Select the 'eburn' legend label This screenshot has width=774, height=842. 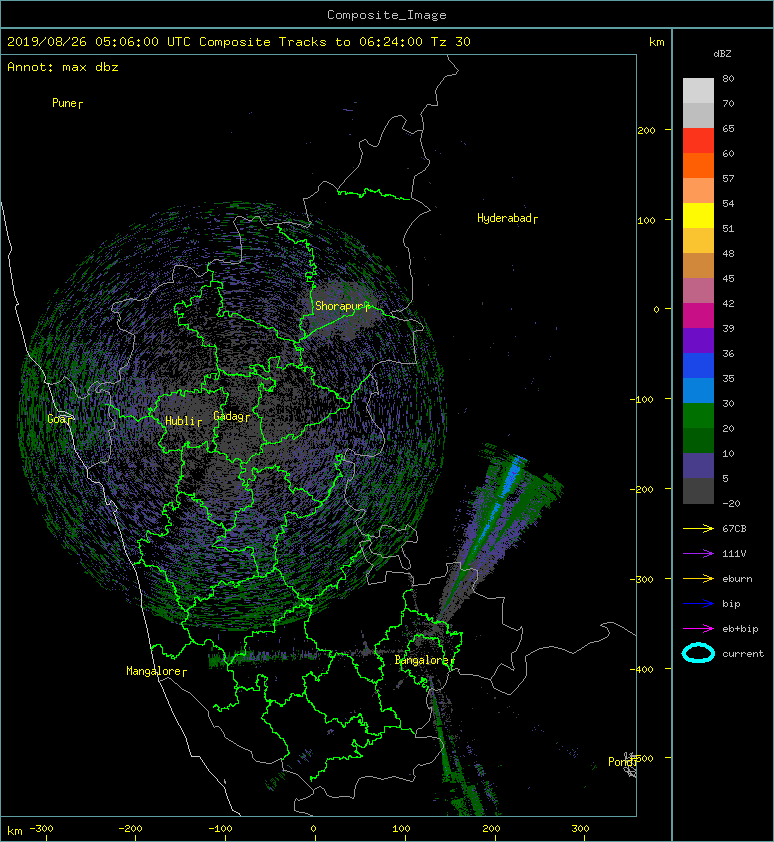[737, 578]
